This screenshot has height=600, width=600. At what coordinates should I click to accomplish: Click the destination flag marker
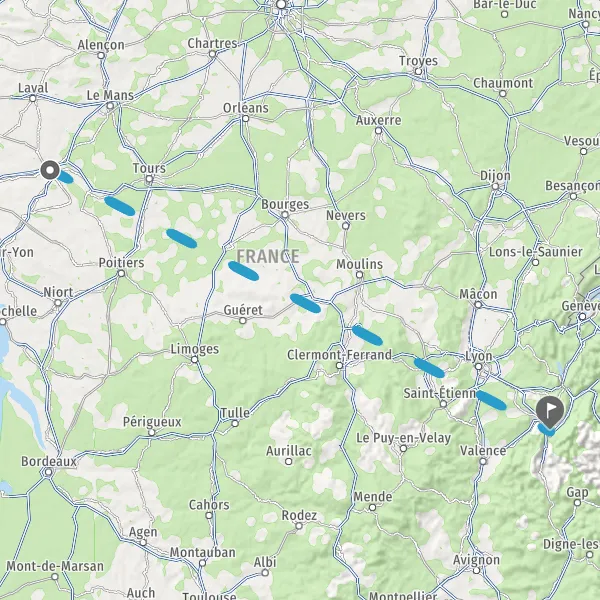tap(549, 412)
